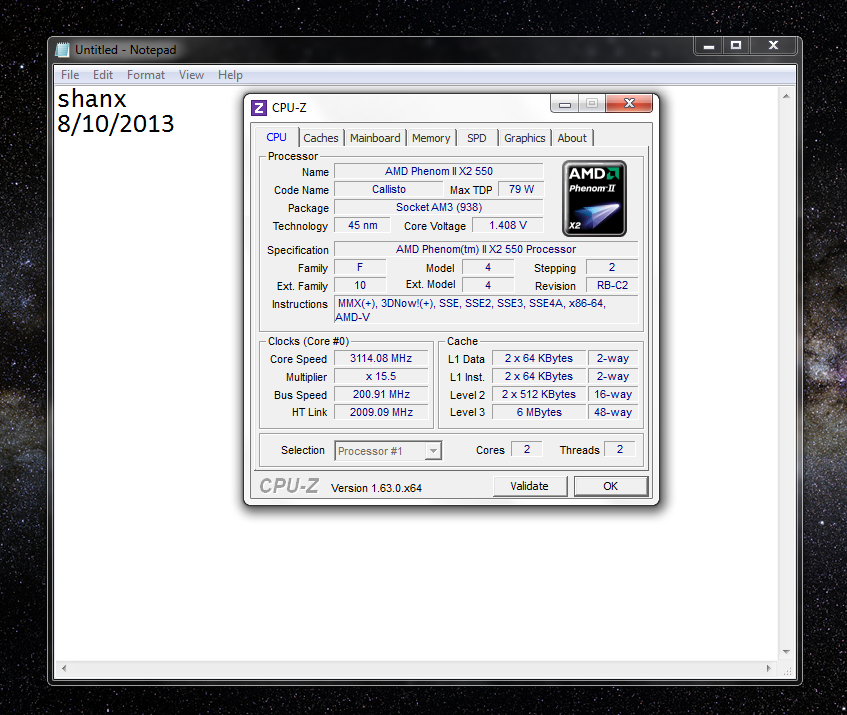Open the Help menu in Notepad
Screen dimensions: 847x715
[x=230, y=75]
